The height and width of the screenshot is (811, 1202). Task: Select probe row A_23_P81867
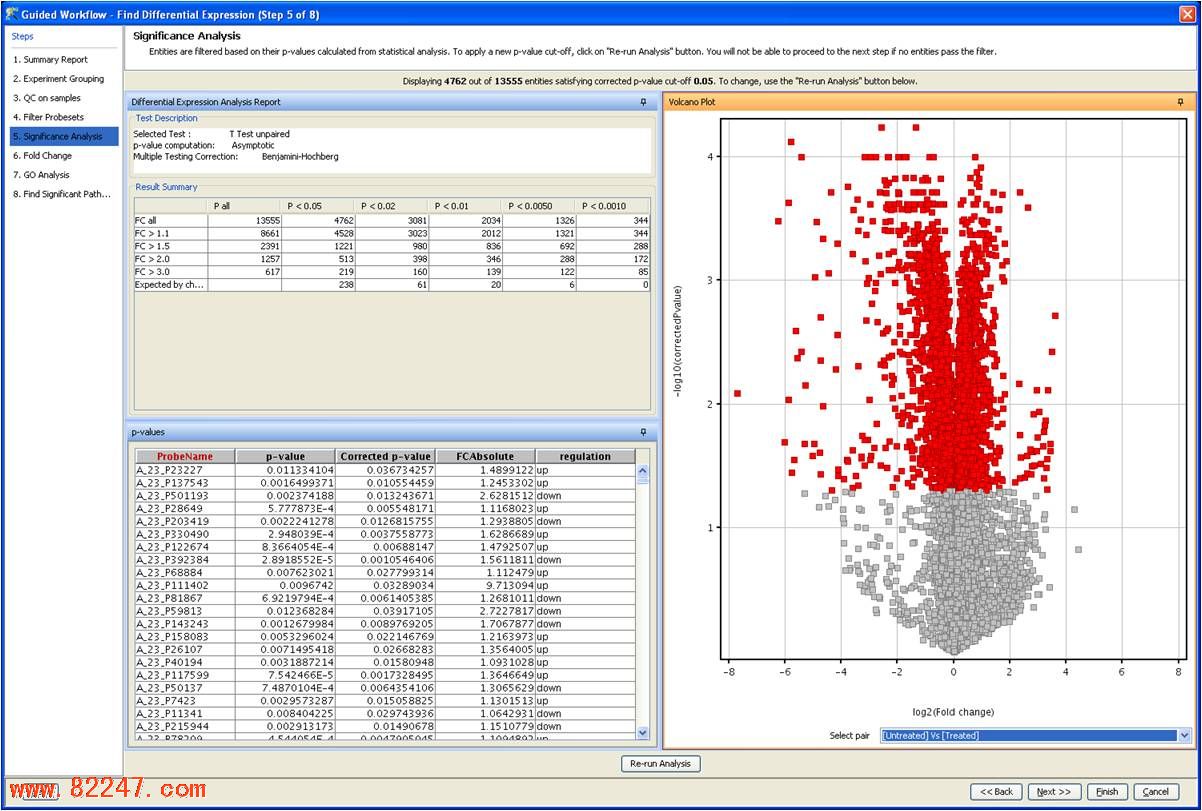385,599
